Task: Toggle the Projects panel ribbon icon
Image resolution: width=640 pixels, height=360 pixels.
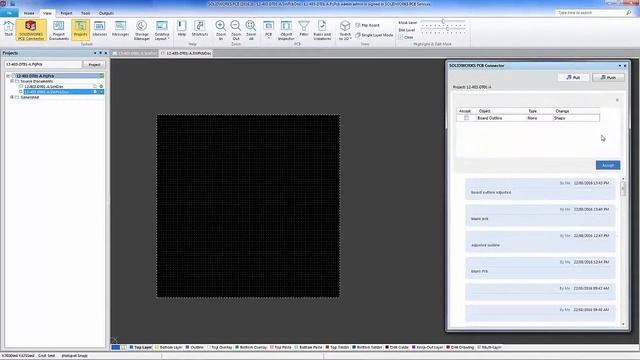Action: [x=80, y=29]
